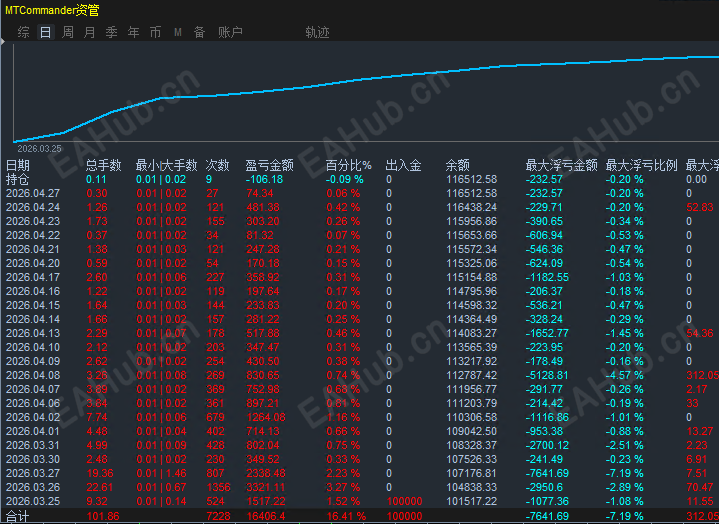
Task: Click the 次数 column header
Action: point(217,165)
